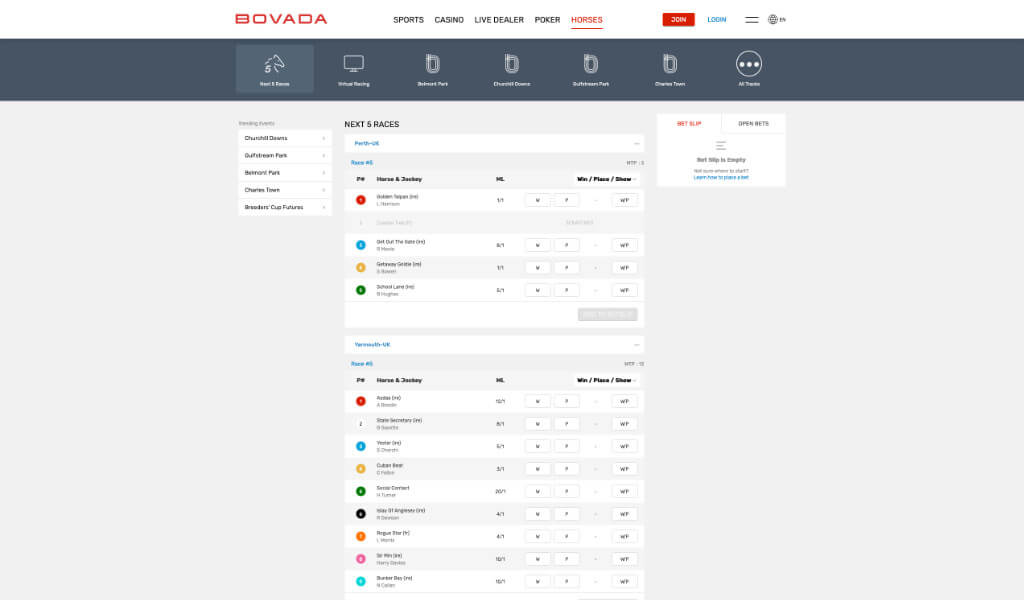
Task: Open the Next 5 Races horse icon
Action: [274, 64]
